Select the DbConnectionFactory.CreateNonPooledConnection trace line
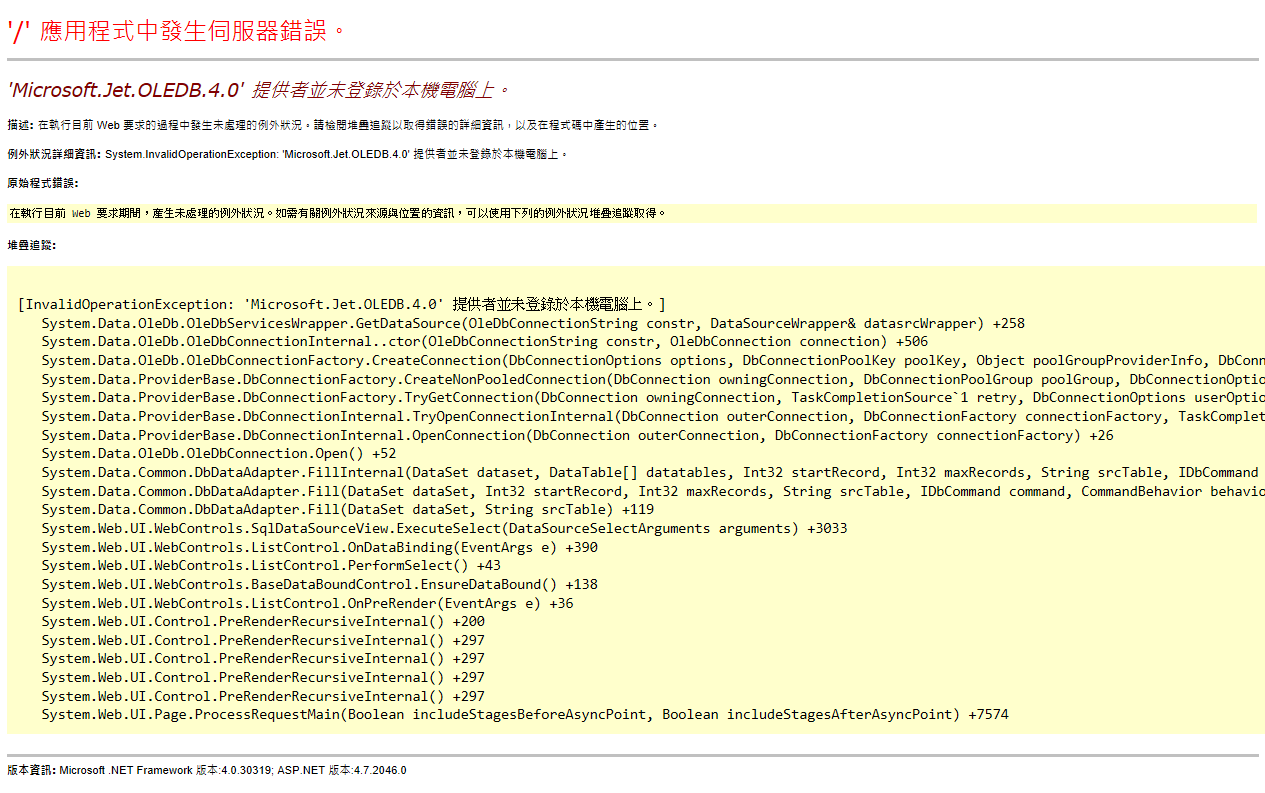 [653, 379]
